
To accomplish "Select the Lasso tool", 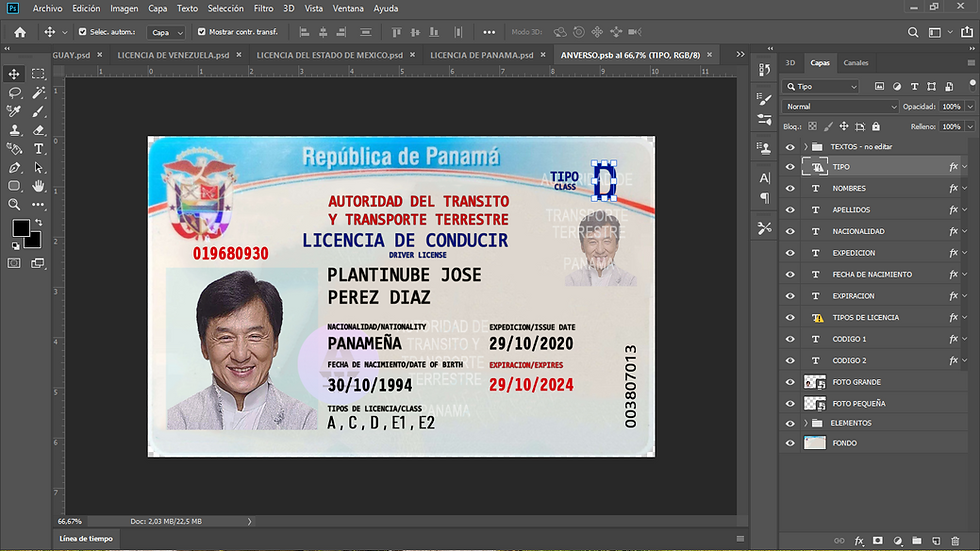I will (14, 92).
